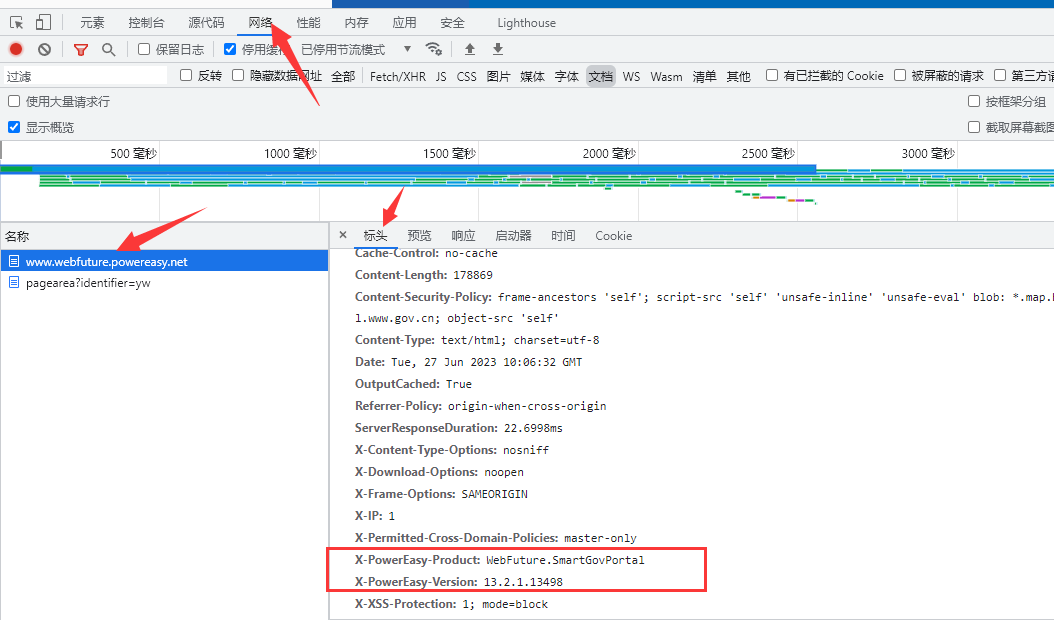Check the 按框架分组 option
Screen dimensions: 1054x620
pos(974,101)
